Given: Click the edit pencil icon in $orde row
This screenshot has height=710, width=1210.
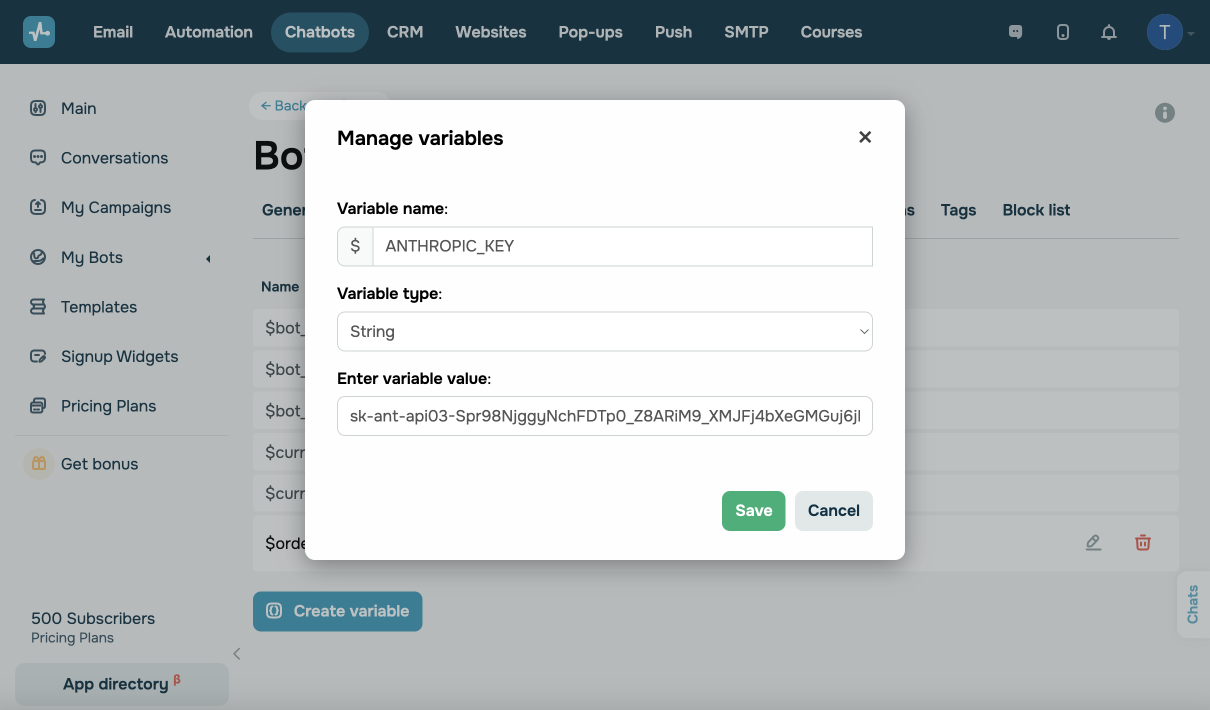Looking at the screenshot, I should pyautogui.click(x=1093, y=543).
